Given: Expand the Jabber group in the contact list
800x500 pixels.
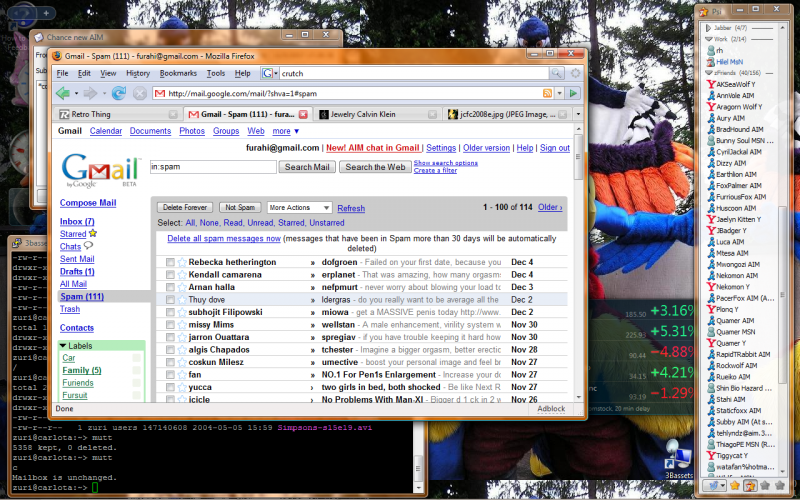Looking at the screenshot, I should pyautogui.click(x=708, y=29).
